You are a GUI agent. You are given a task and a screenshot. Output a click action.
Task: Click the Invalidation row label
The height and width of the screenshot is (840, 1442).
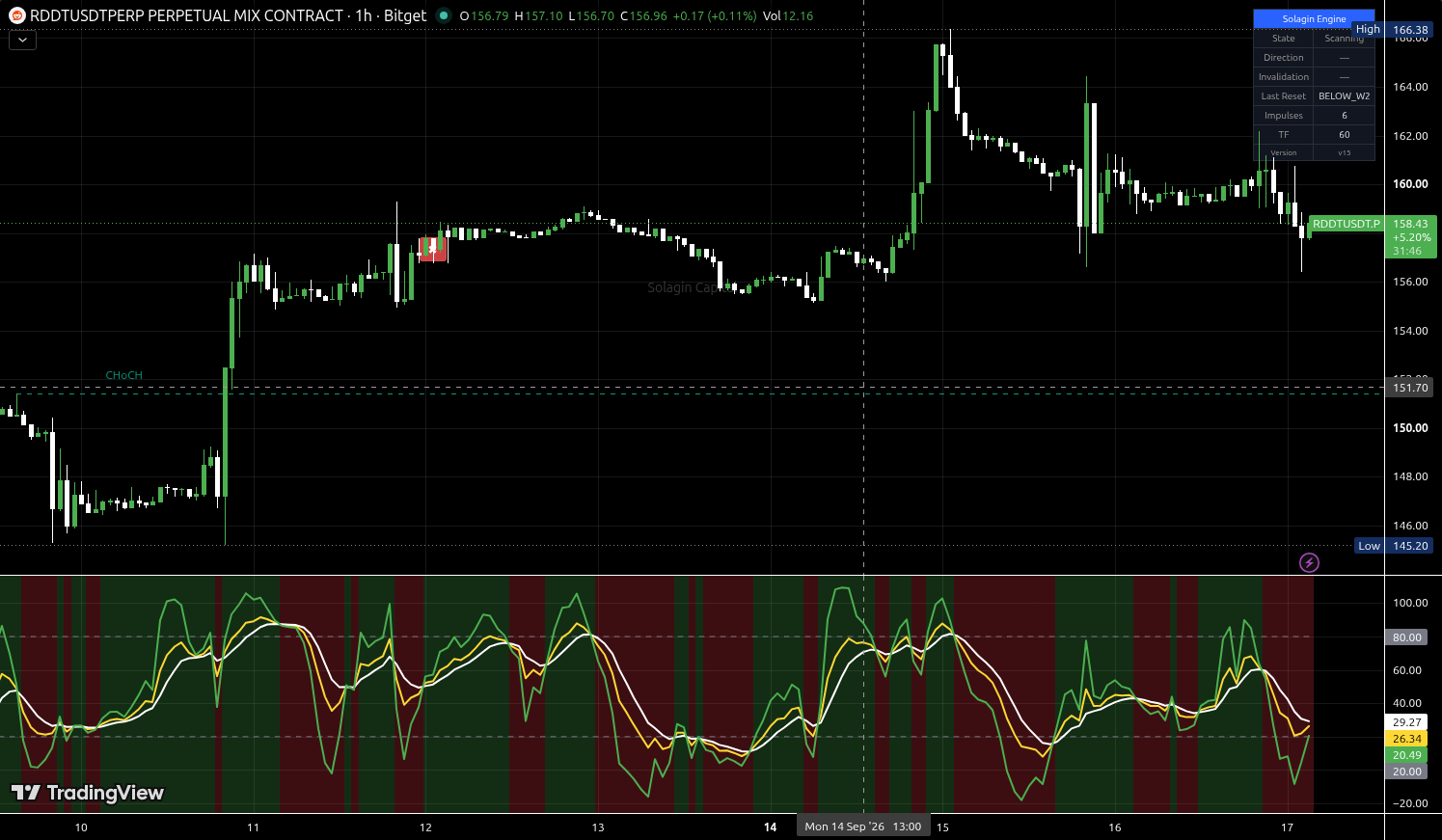1283,77
